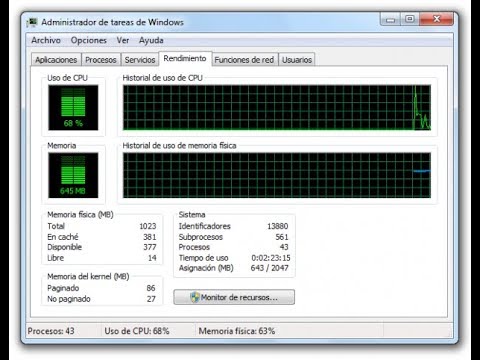Click the No paginado value 27

click(x=151, y=299)
